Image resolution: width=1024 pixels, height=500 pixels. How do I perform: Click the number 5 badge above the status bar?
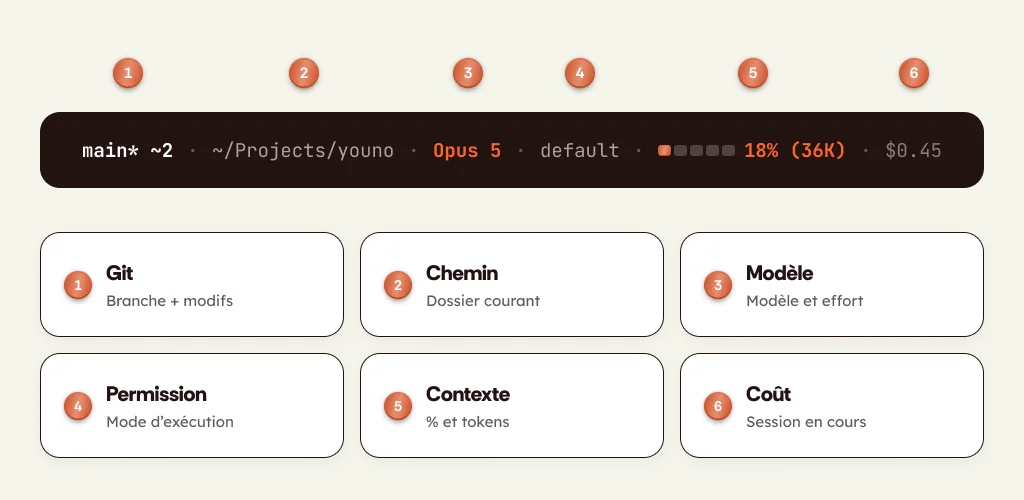click(x=753, y=73)
